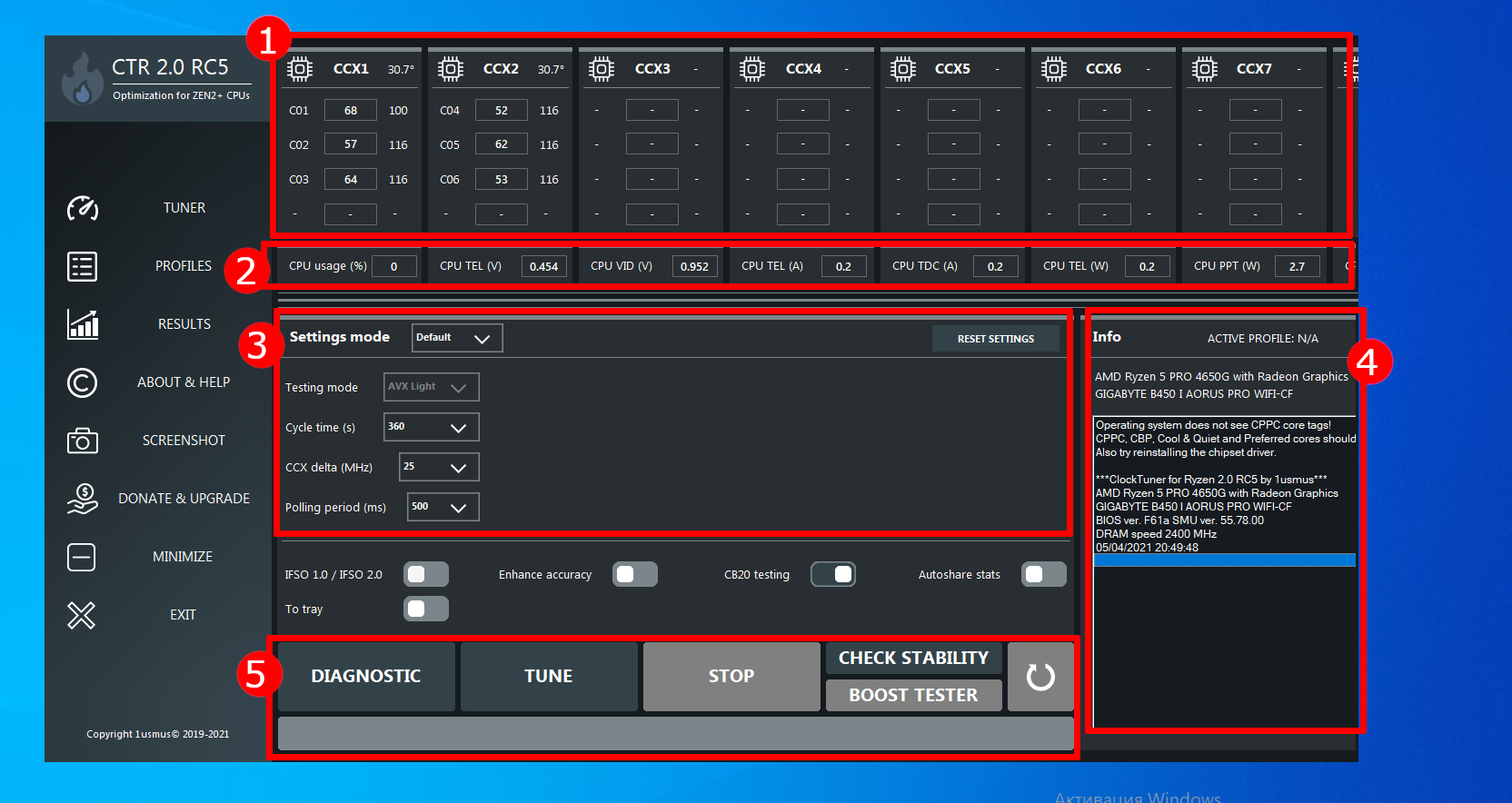Click the CTR flame logo
Screen dimensions: 1512x803
click(x=83, y=78)
